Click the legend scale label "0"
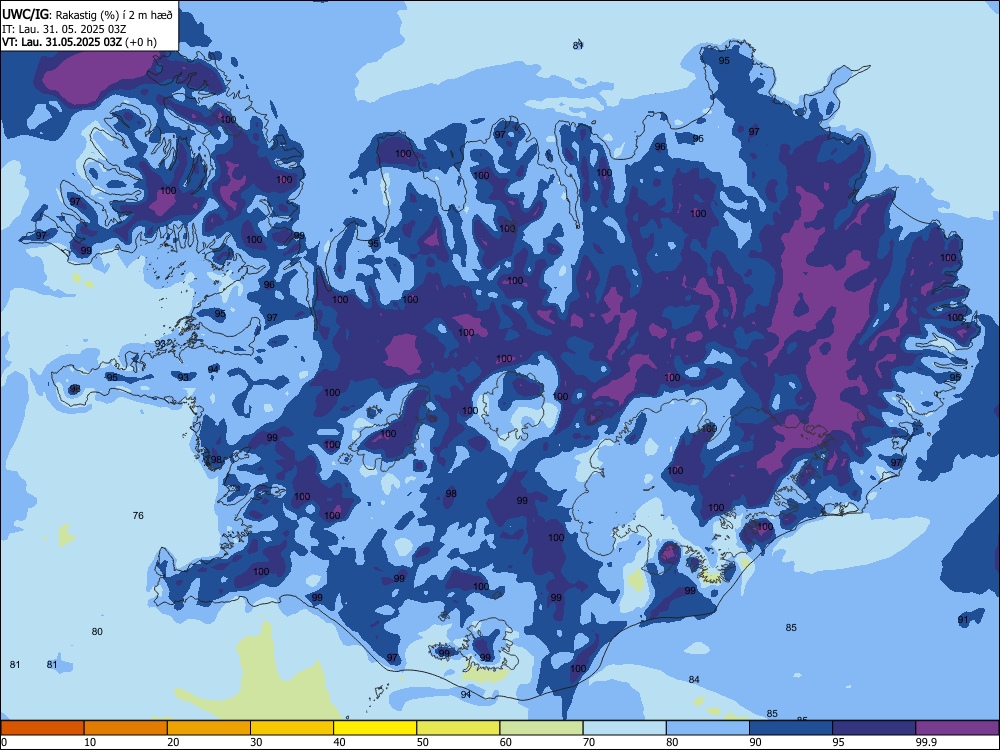The image size is (1000, 750). coord(3,742)
